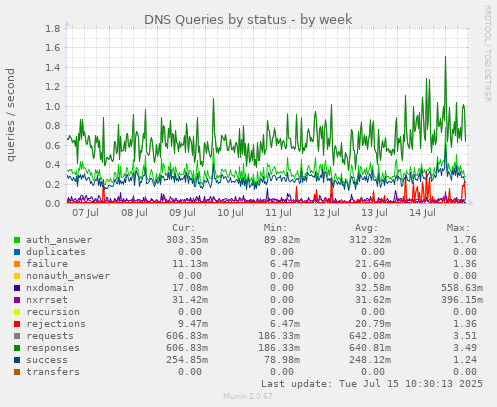Select the rejections legend label
The image size is (497, 407).
tap(56, 324)
